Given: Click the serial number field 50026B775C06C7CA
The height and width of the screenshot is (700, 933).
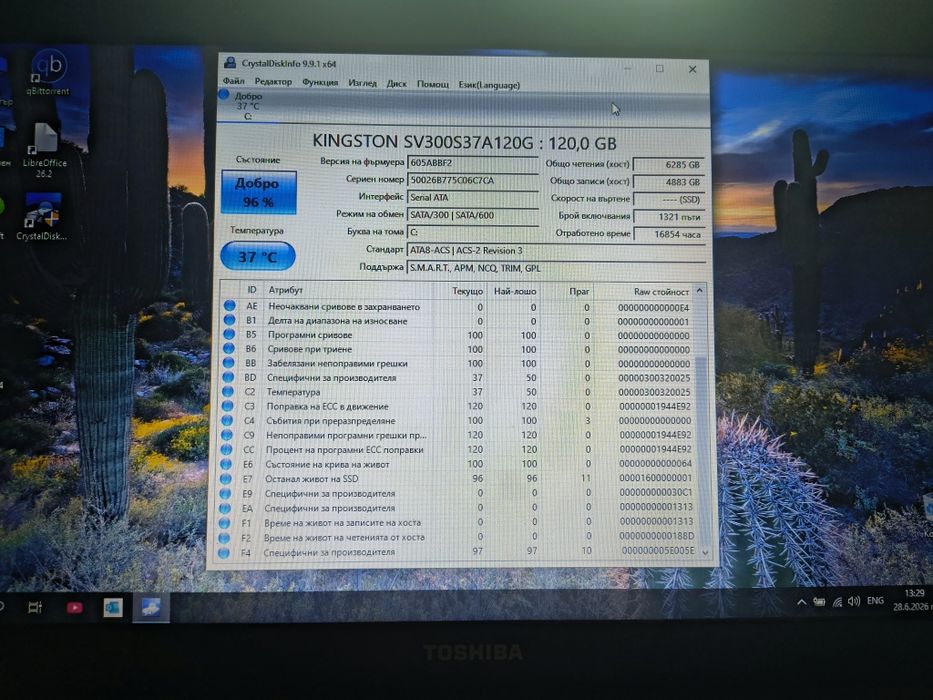Looking at the screenshot, I should (473, 180).
